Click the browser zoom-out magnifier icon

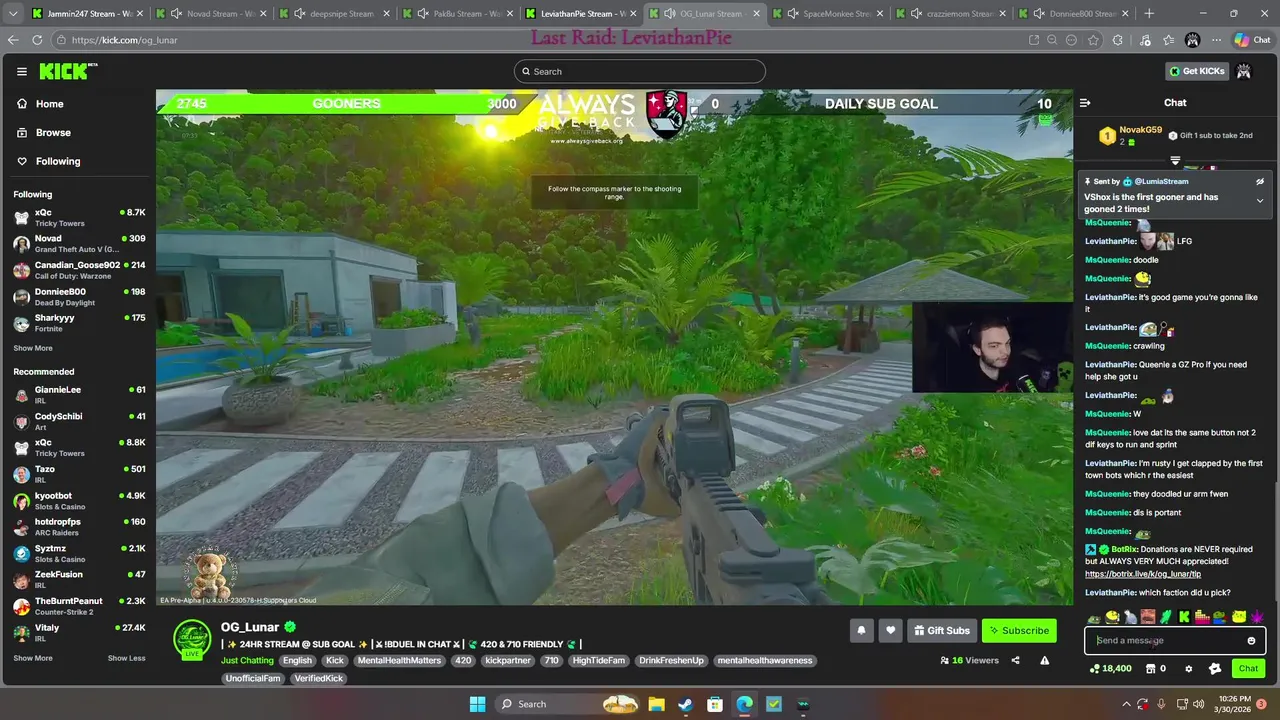click(x=1052, y=40)
